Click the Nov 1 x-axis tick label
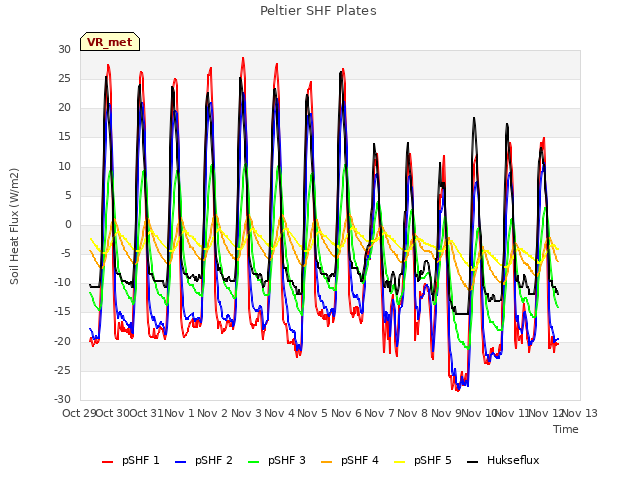The height and width of the screenshot is (480, 640). (x=179, y=413)
